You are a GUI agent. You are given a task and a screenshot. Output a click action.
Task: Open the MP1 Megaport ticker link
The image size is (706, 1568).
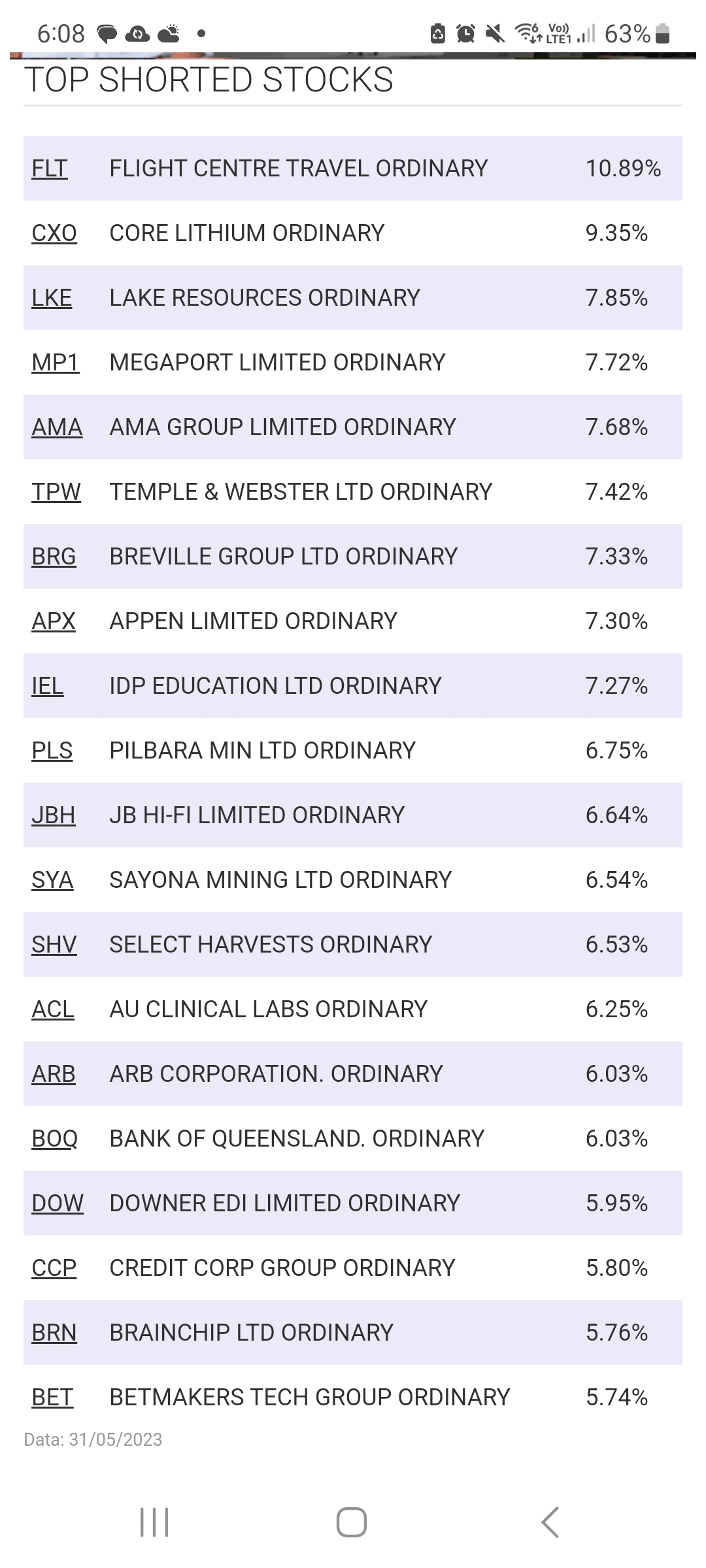tap(56, 363)
